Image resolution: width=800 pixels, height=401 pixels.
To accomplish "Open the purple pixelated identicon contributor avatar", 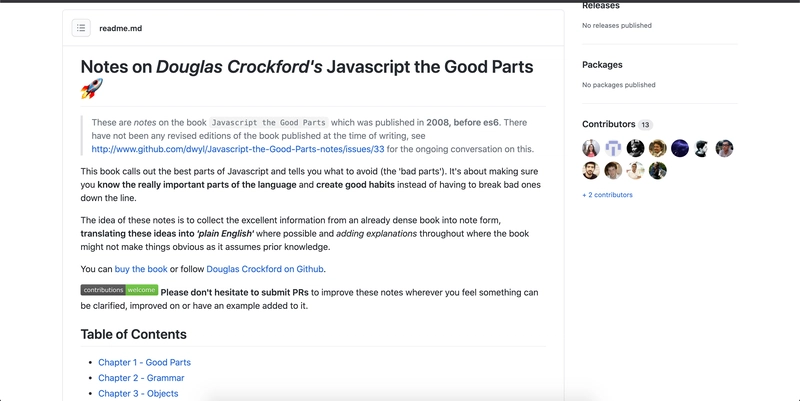I will (613, 148).
